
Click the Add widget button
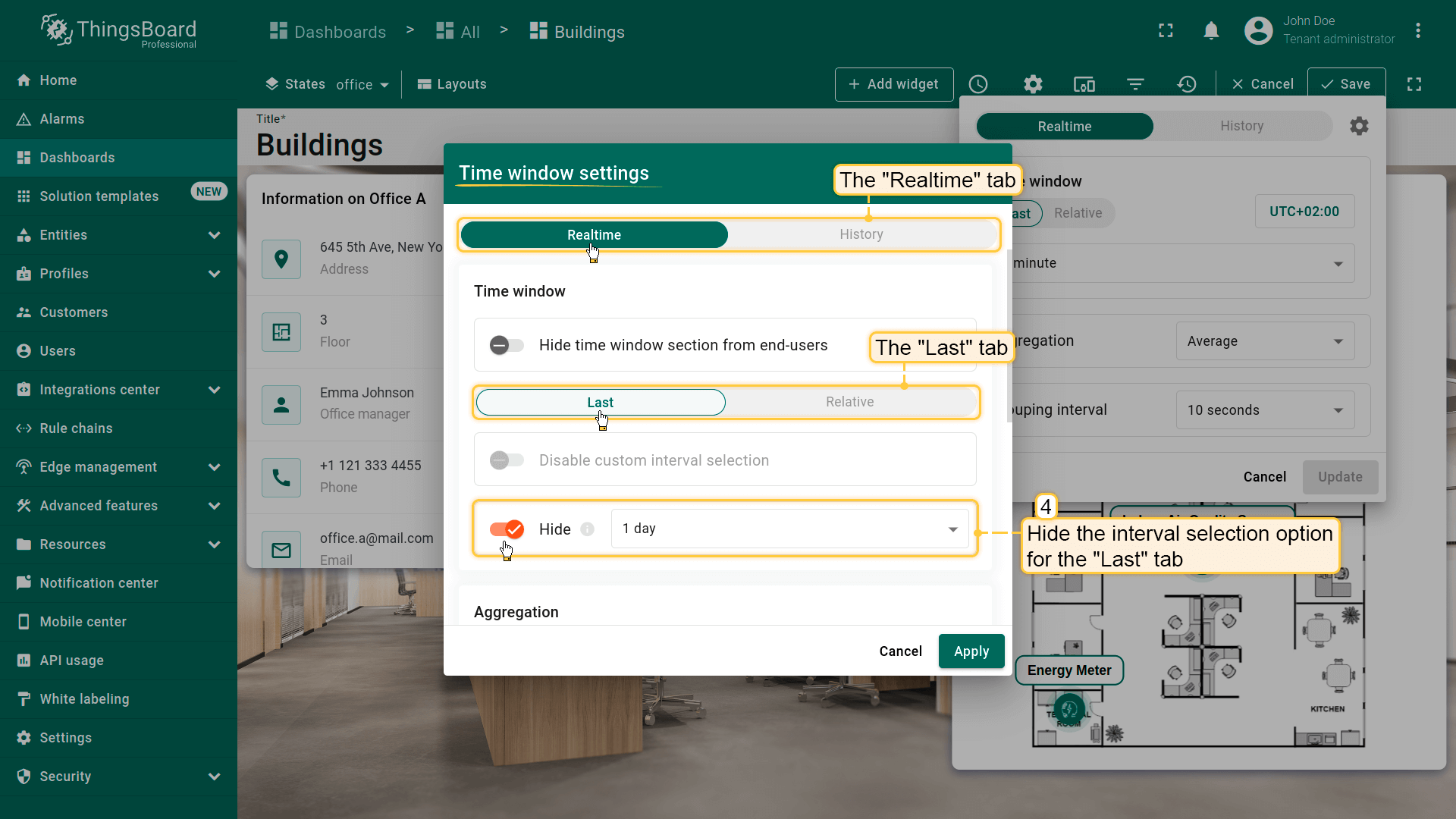coord(893,84)
